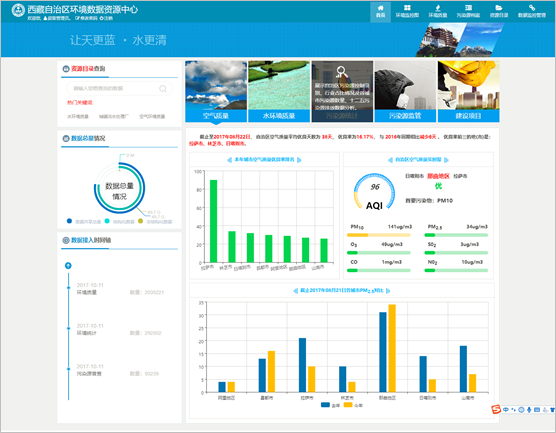Click right arrow of PM2.5 comparison chart title
Image resolution: width=556 pixels, height=433 pixels.
pyautogui.click(x=388, y=291)
